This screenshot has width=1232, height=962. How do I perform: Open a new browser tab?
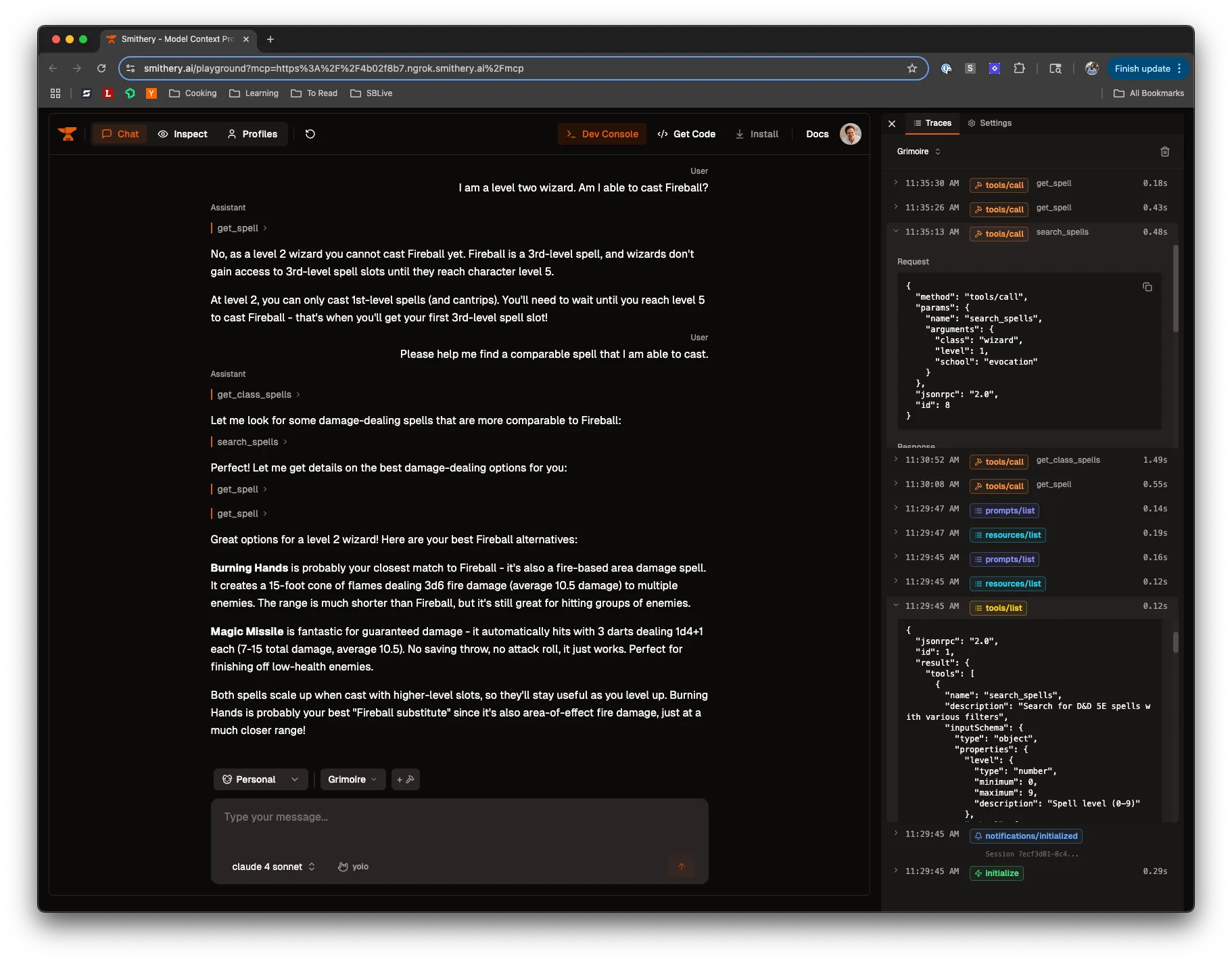tap(270, 39)
